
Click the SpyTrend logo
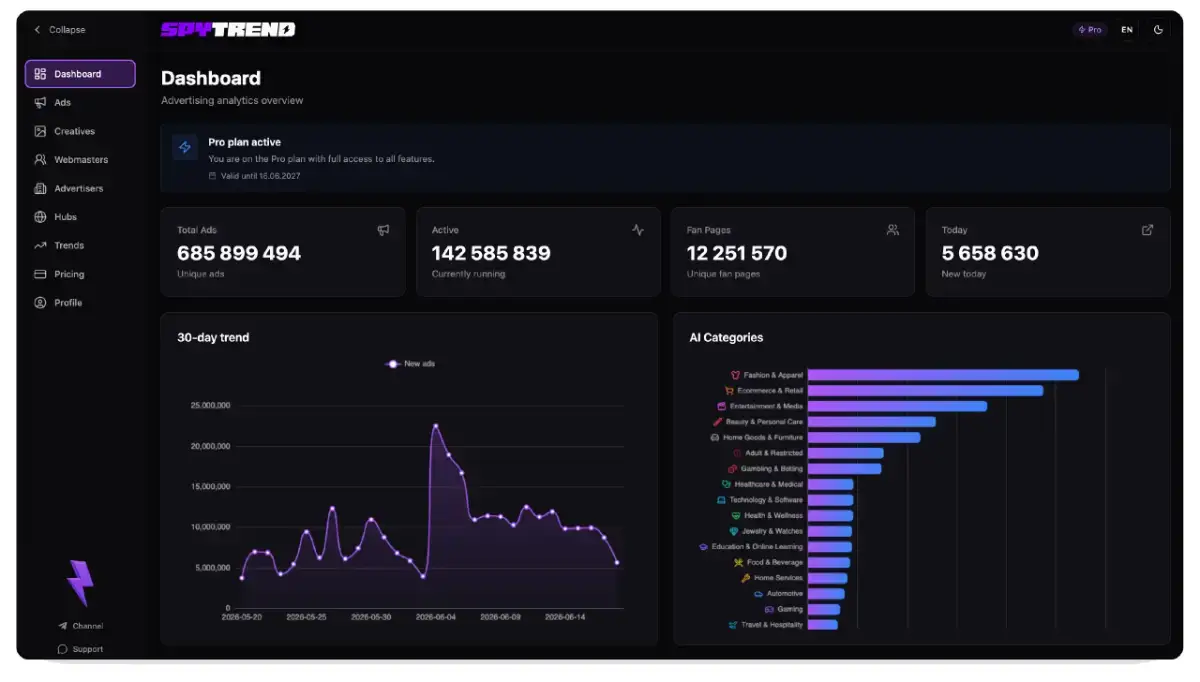pyautogui.click(x=228, y=30)
